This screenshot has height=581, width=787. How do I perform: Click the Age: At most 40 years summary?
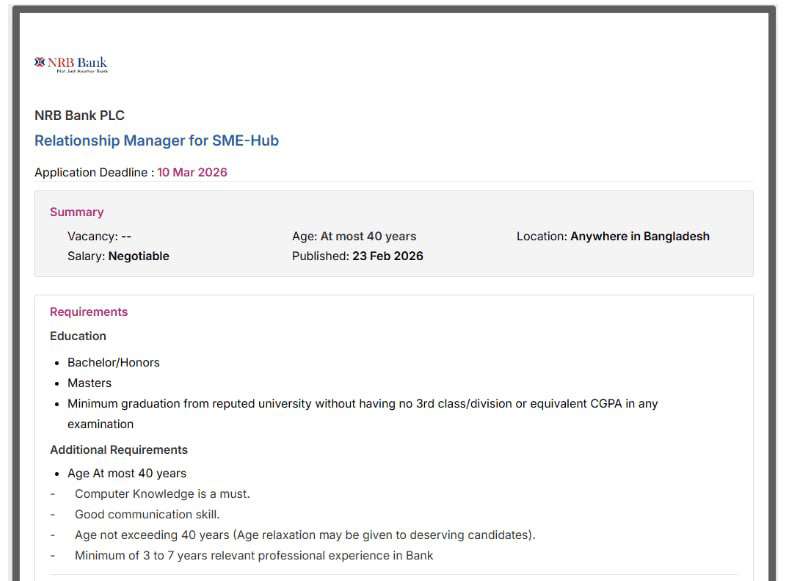(354, 236)
